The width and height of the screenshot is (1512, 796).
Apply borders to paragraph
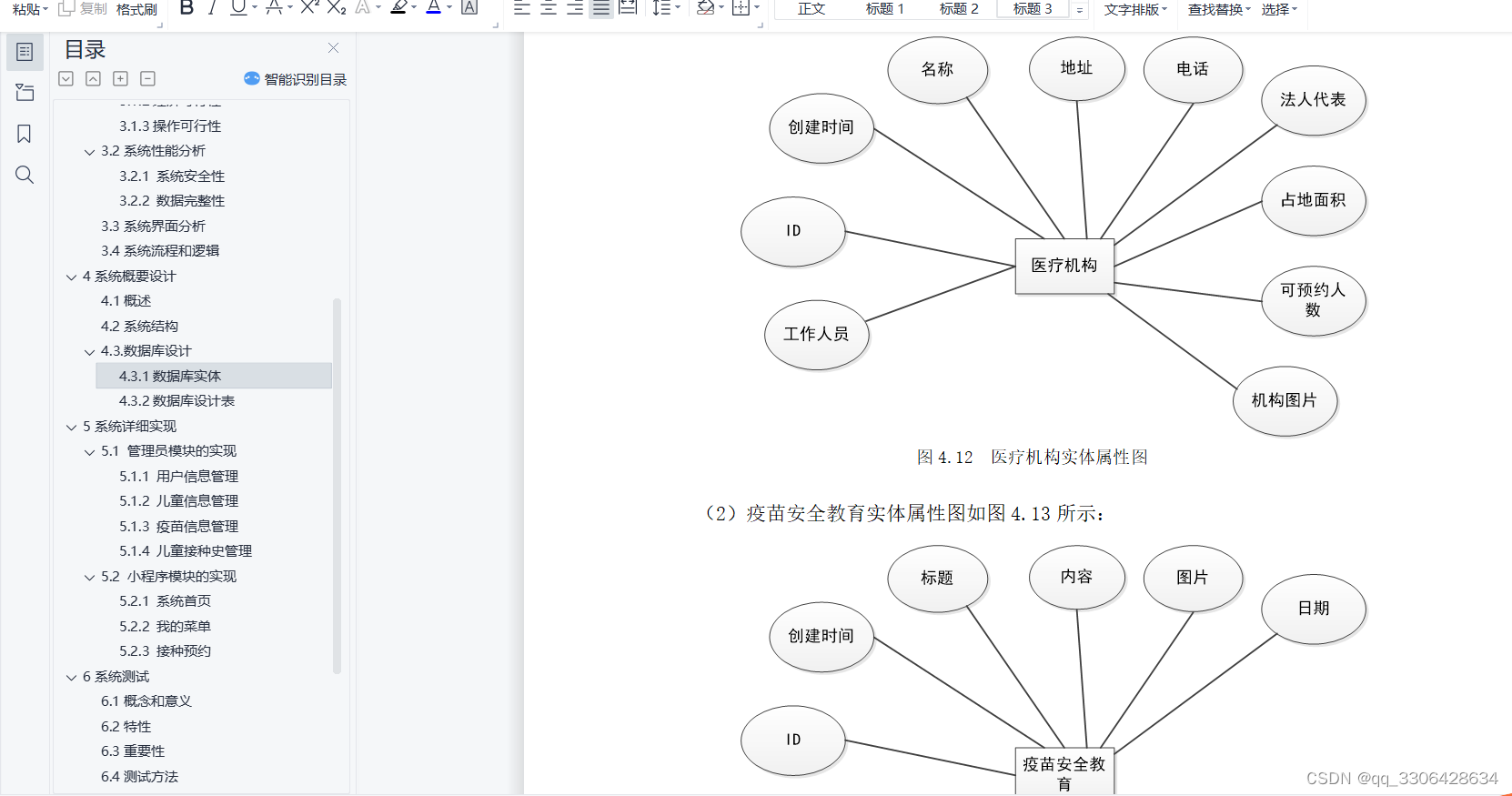click(741, 8)
